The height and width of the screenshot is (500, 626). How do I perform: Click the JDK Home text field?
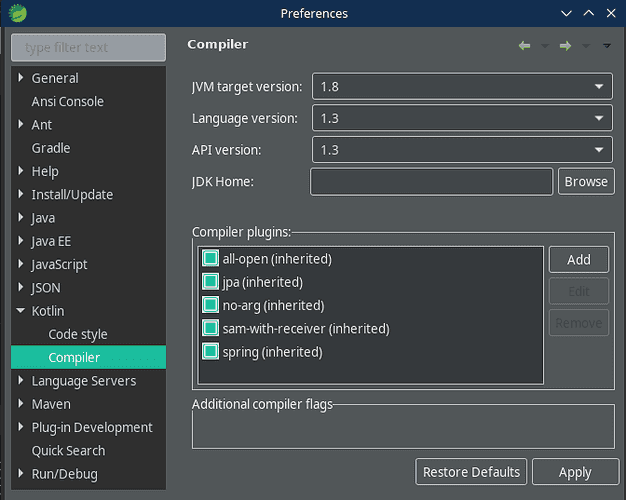point(431,181)
